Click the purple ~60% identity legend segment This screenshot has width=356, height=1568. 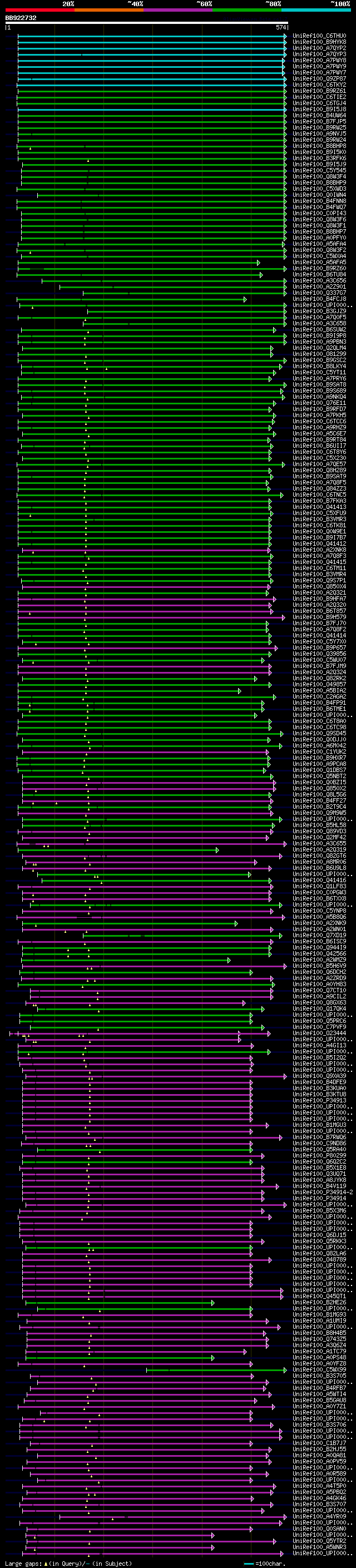pos(179,10)
